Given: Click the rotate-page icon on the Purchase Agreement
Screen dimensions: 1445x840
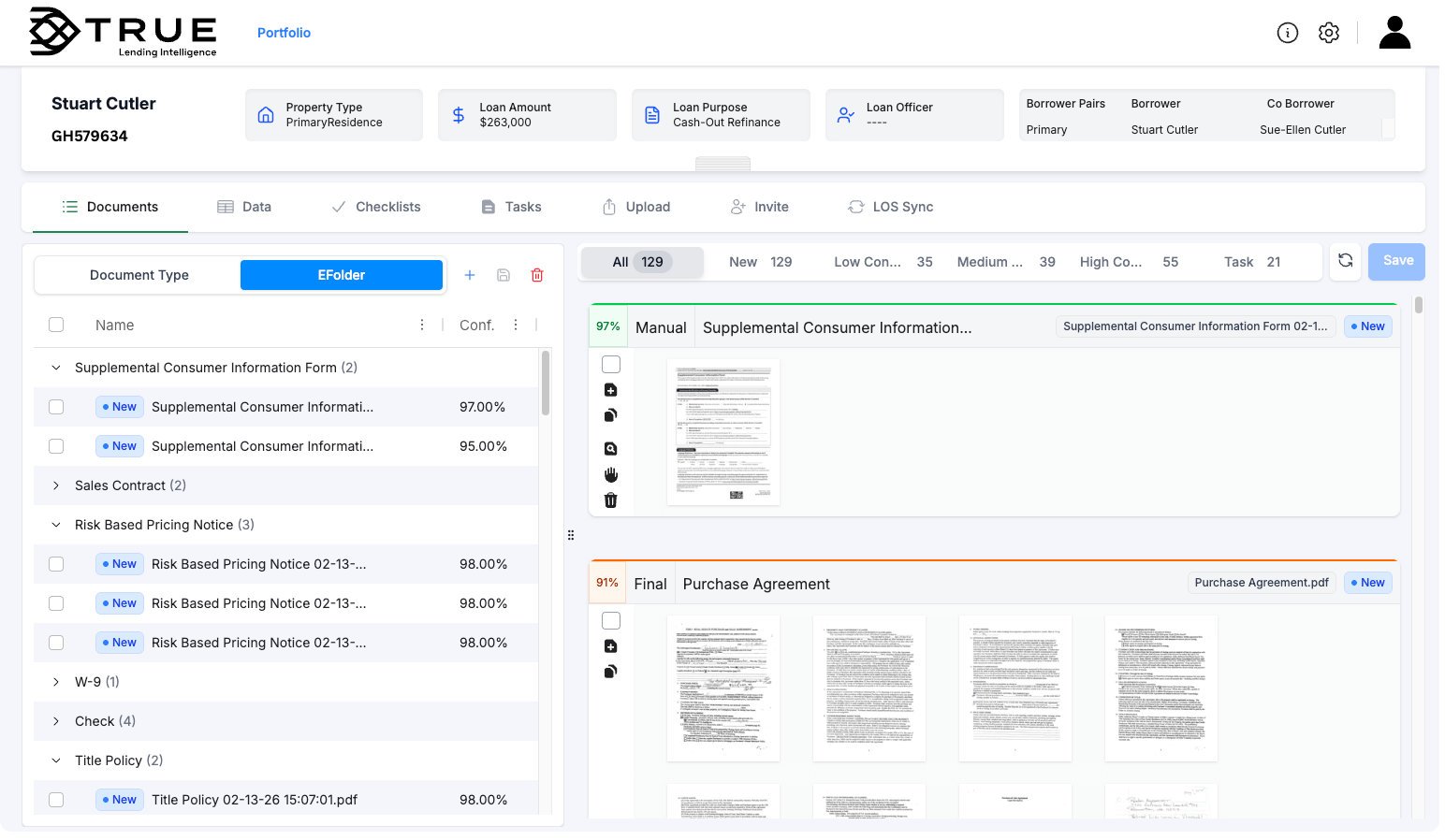Looking at the screenshot, I should (x=610, y=671).
